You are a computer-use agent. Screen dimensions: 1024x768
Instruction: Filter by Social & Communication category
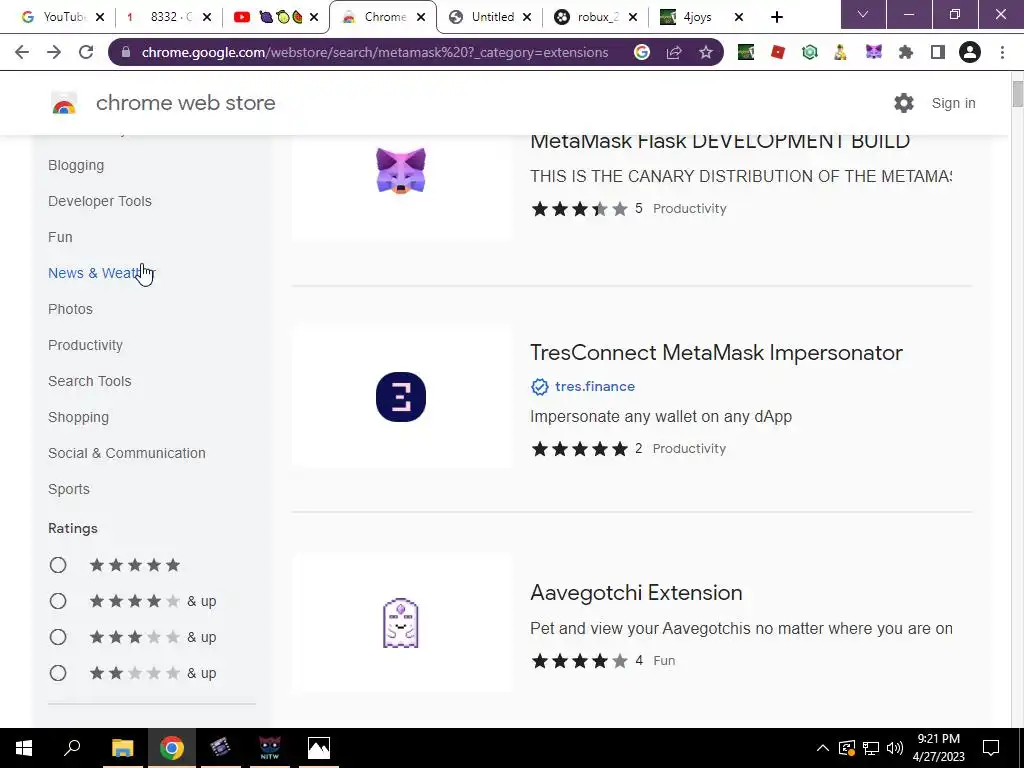pyautogui.click(x=127, y=453)
